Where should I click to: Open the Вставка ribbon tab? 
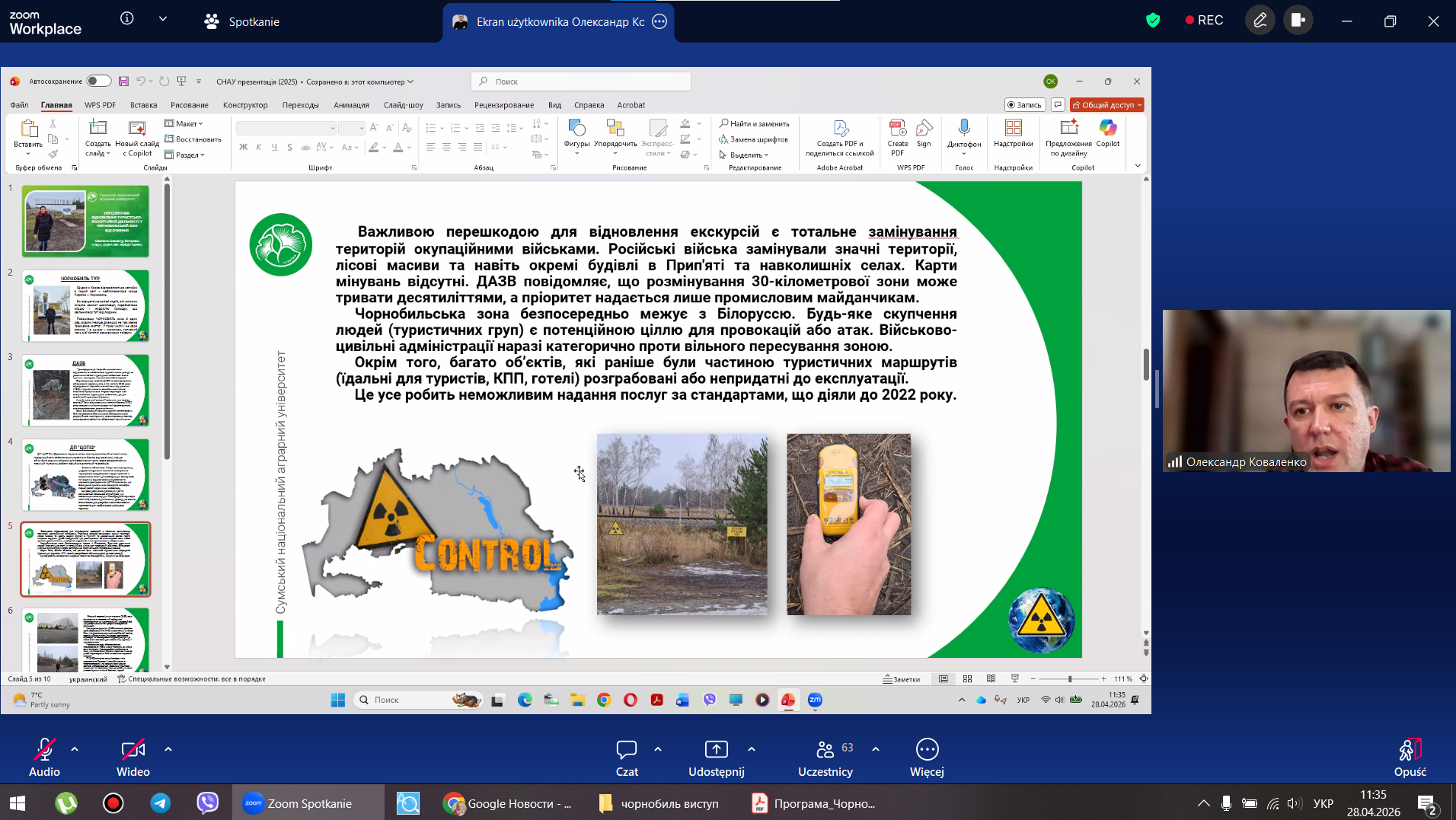click(x=143, y=105)
